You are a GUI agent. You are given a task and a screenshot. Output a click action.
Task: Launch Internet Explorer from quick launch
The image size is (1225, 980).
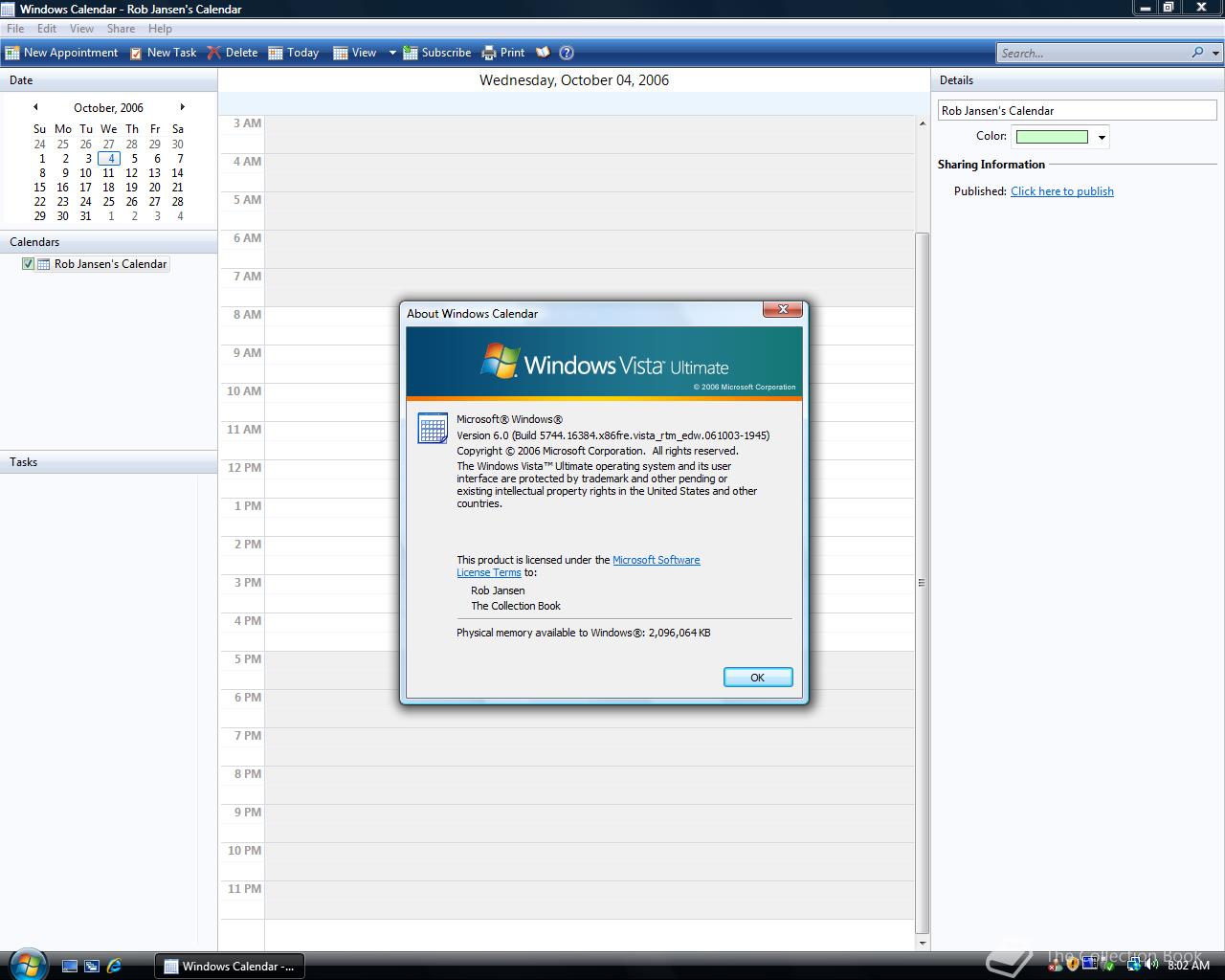pos(114,967)
